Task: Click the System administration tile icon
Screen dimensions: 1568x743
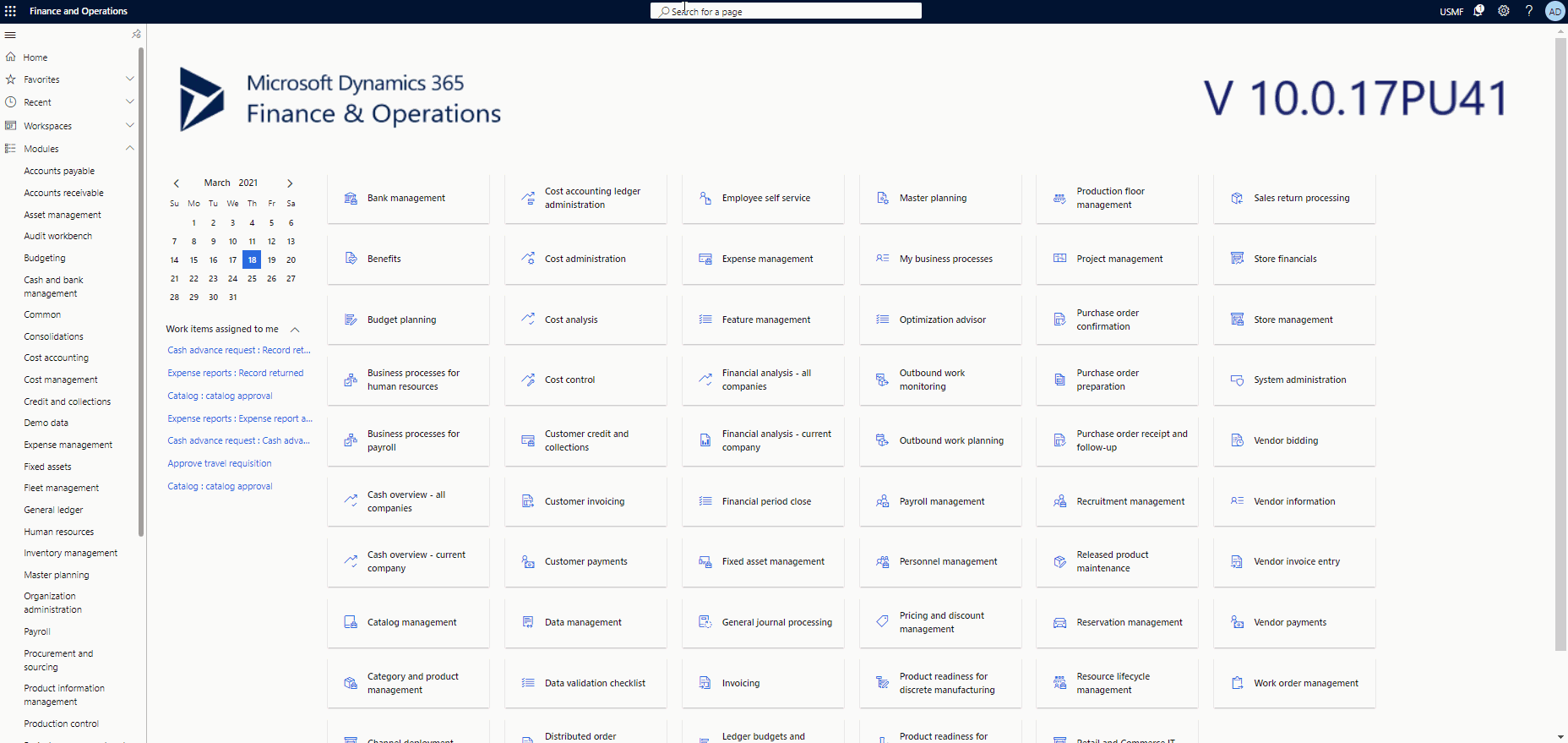Action: 1238,380
